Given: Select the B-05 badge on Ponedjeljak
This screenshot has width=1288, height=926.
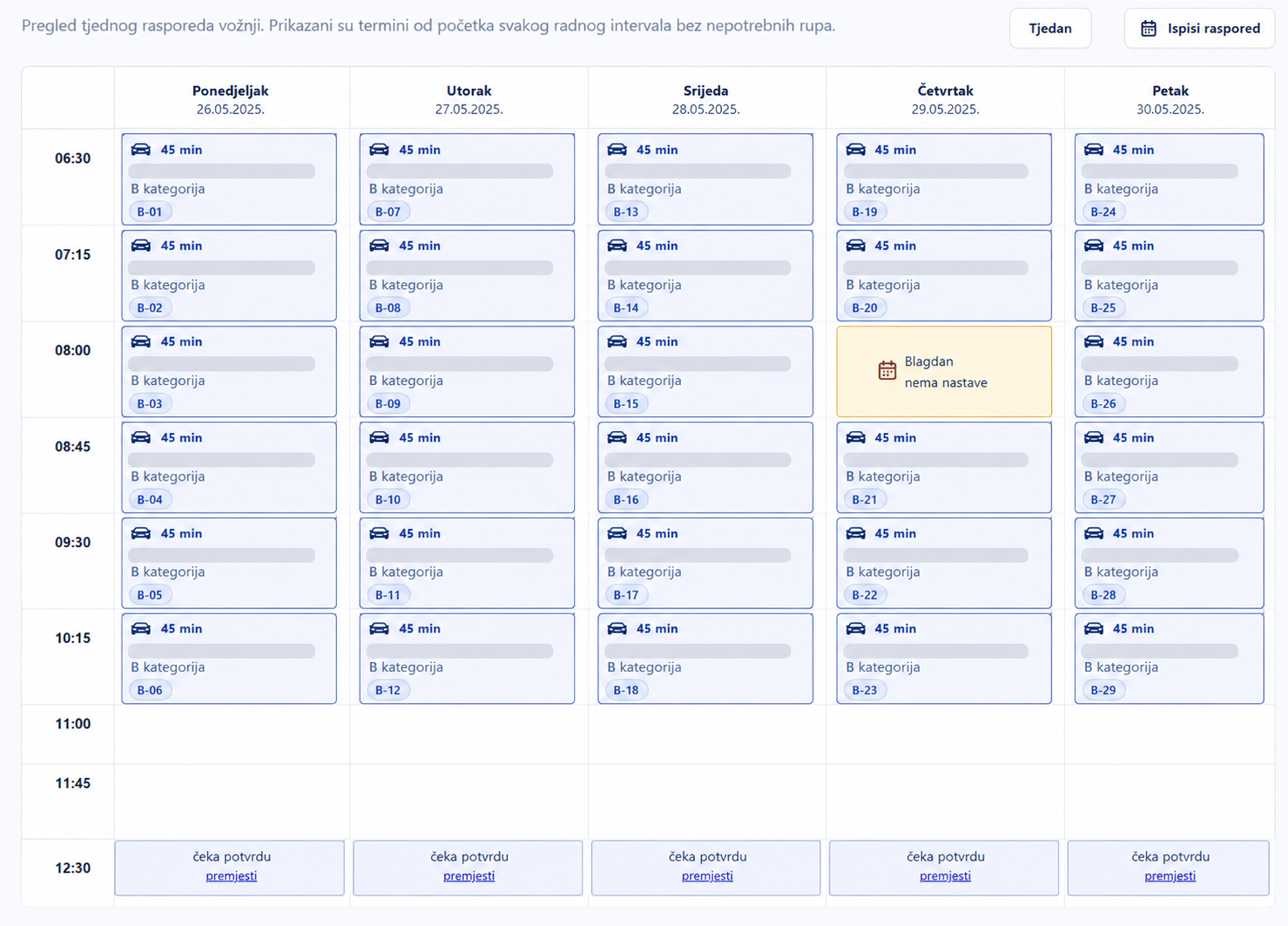Looking at the screenshot, I should coord(150,595).
